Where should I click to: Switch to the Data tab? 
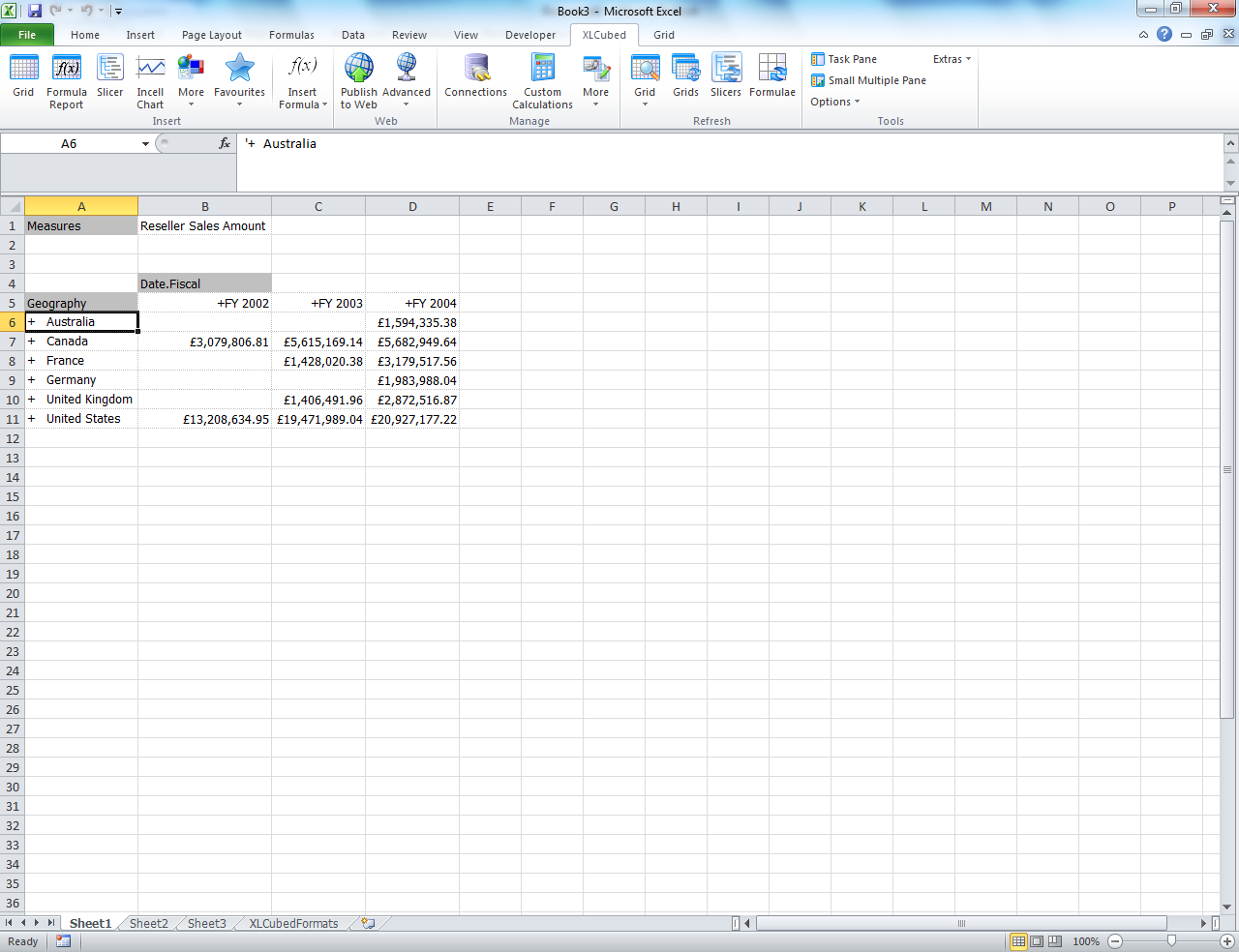pos(353,35)
